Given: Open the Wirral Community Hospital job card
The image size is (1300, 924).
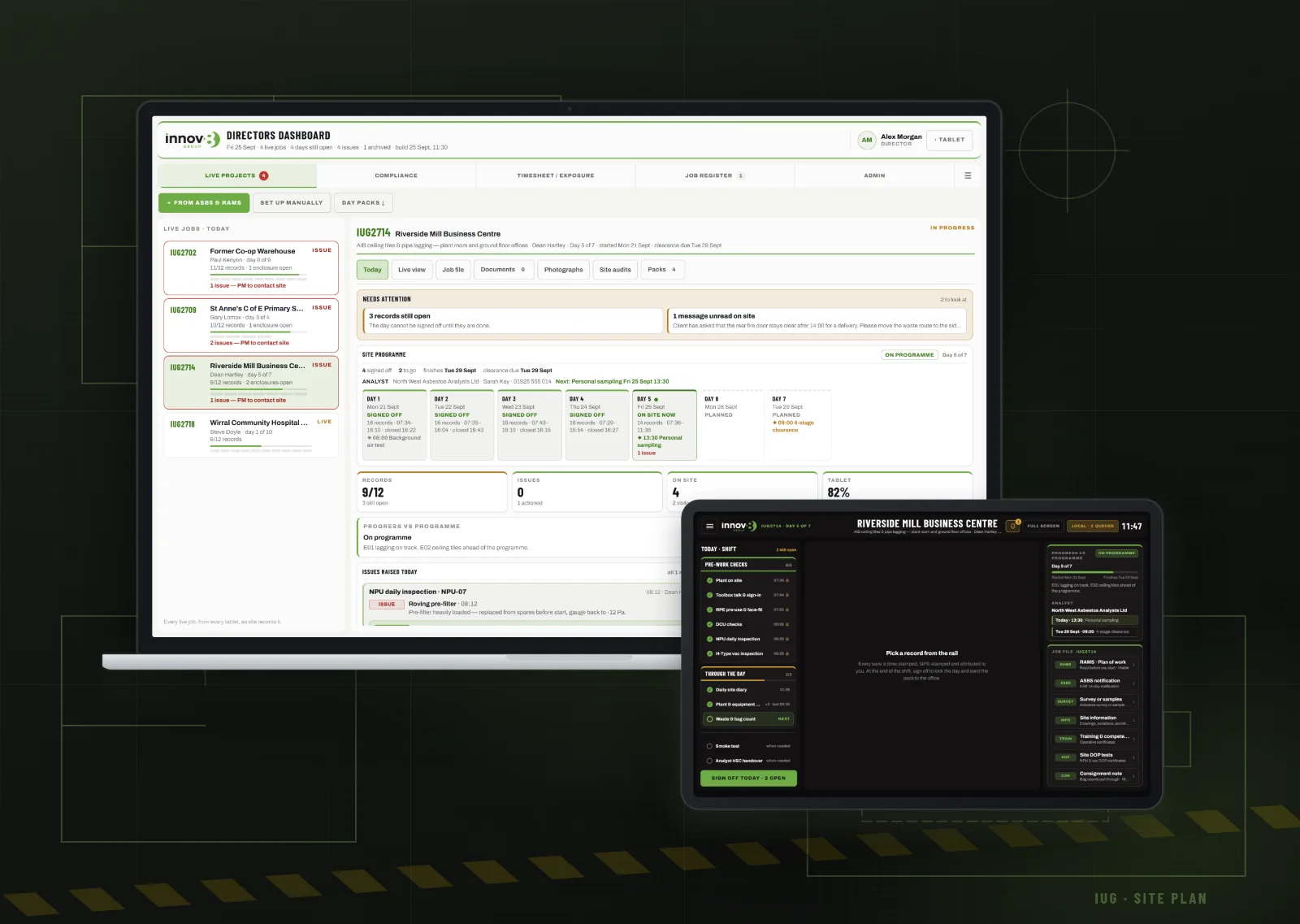Looking at the screenshot, I should [x=251, y=435].
